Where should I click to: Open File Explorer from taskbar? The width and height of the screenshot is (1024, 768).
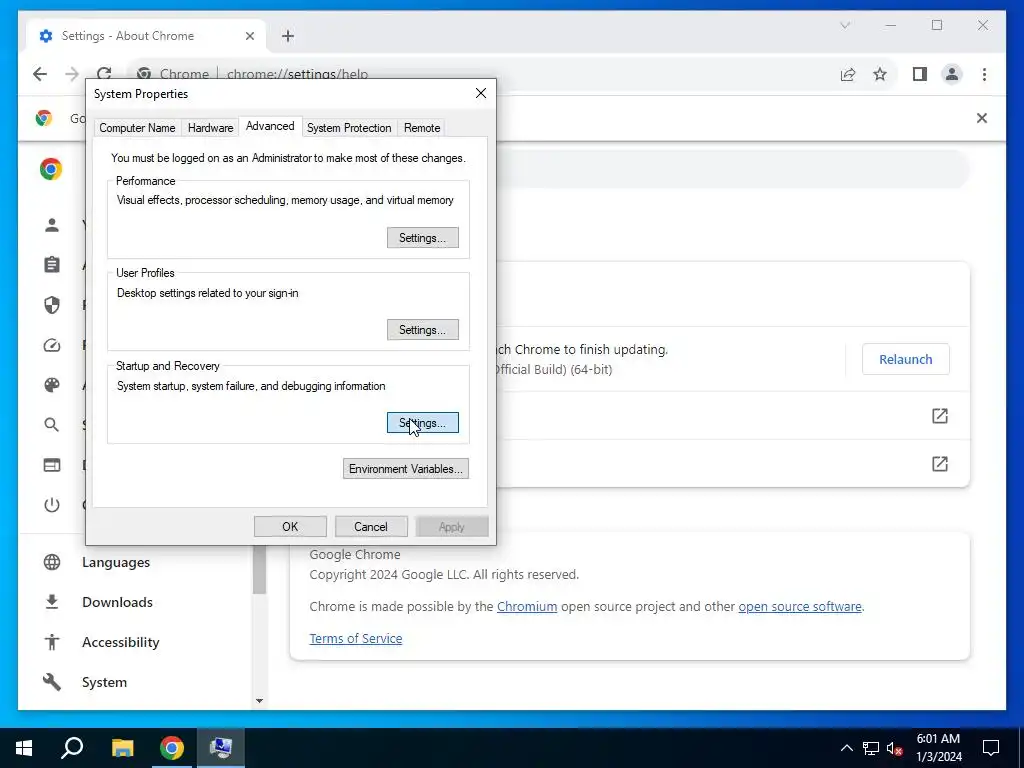(x=122, y=748)
